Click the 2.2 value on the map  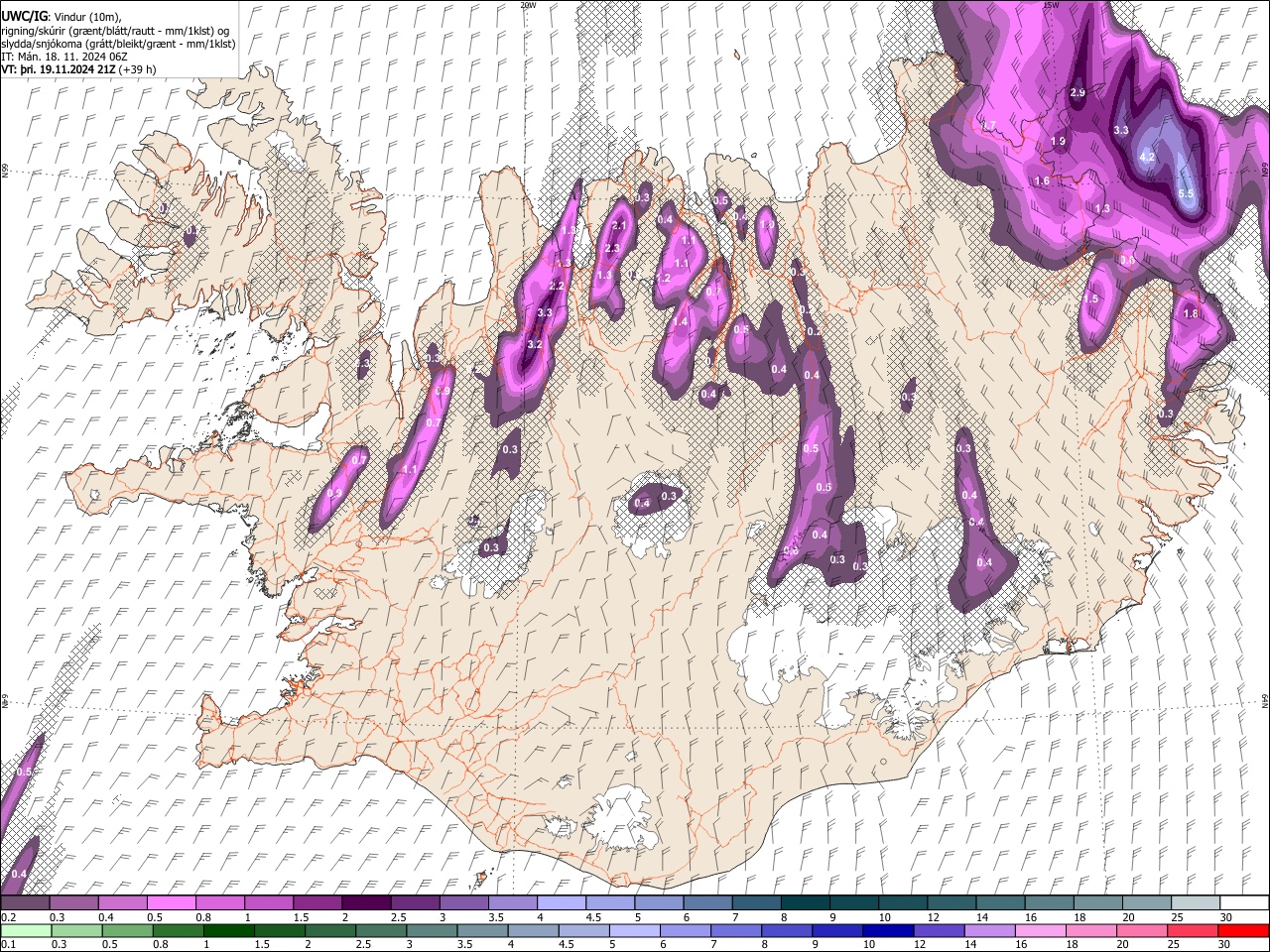pos(557,286)
